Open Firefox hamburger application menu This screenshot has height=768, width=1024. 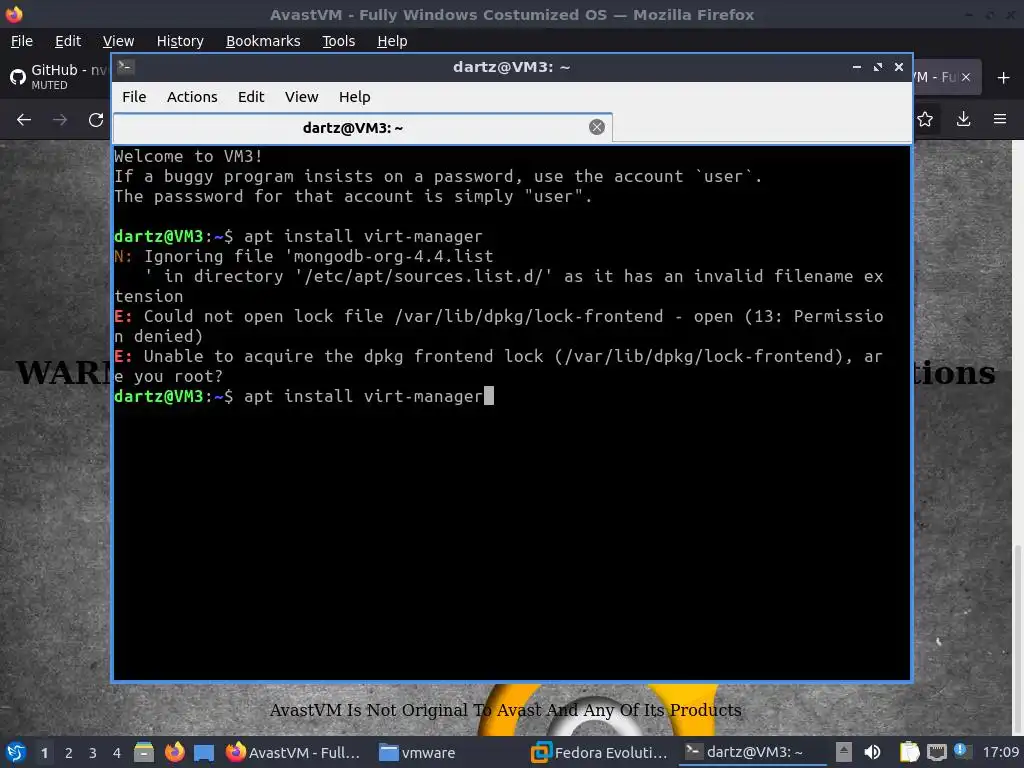(x=1000, y=119)
